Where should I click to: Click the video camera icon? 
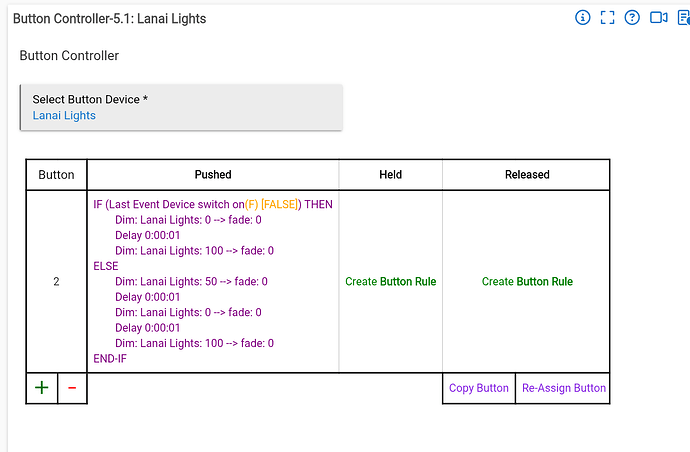(658, 18)
